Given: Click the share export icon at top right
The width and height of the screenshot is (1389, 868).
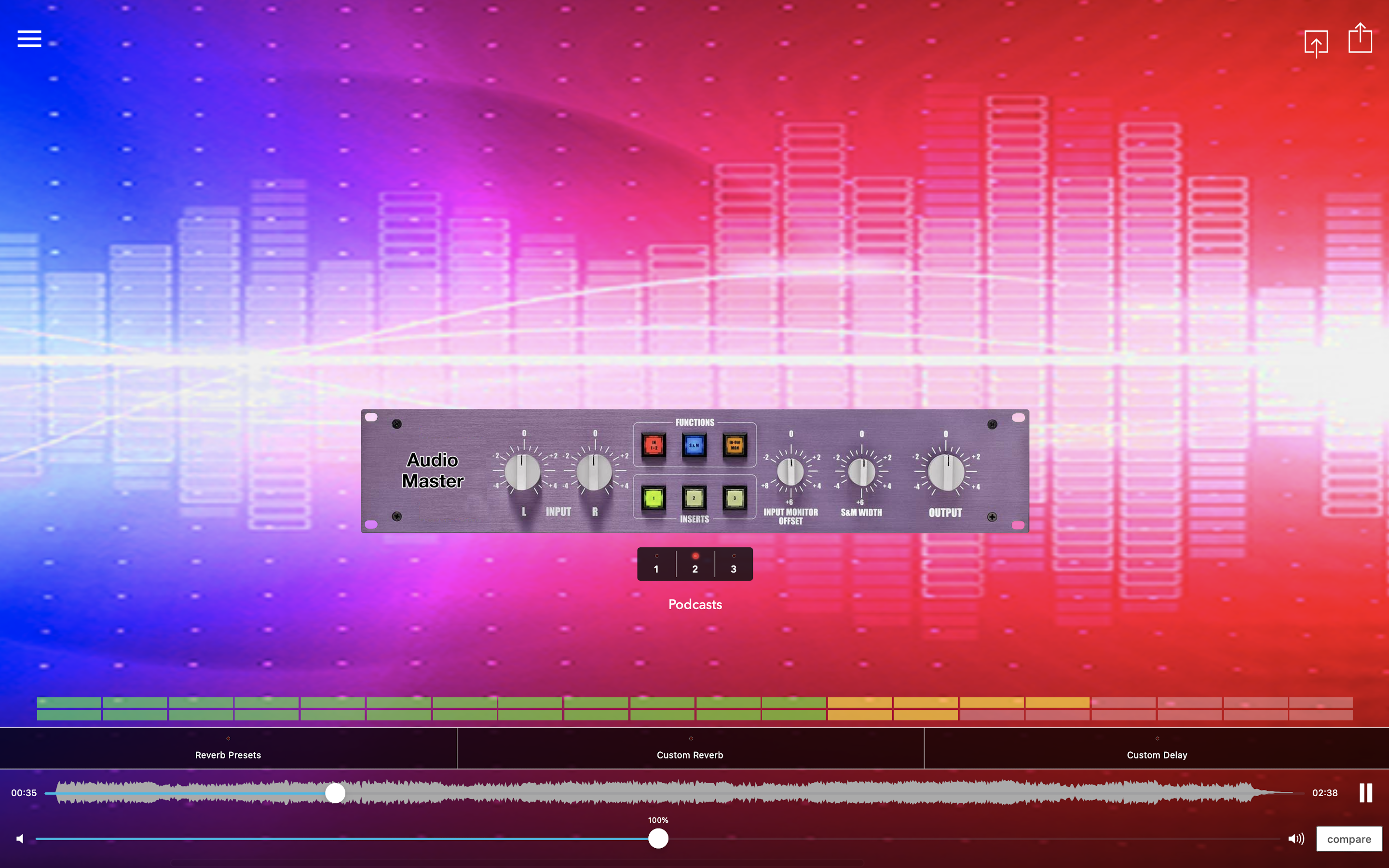Looking at the screenshot, I should point(1360,38).
